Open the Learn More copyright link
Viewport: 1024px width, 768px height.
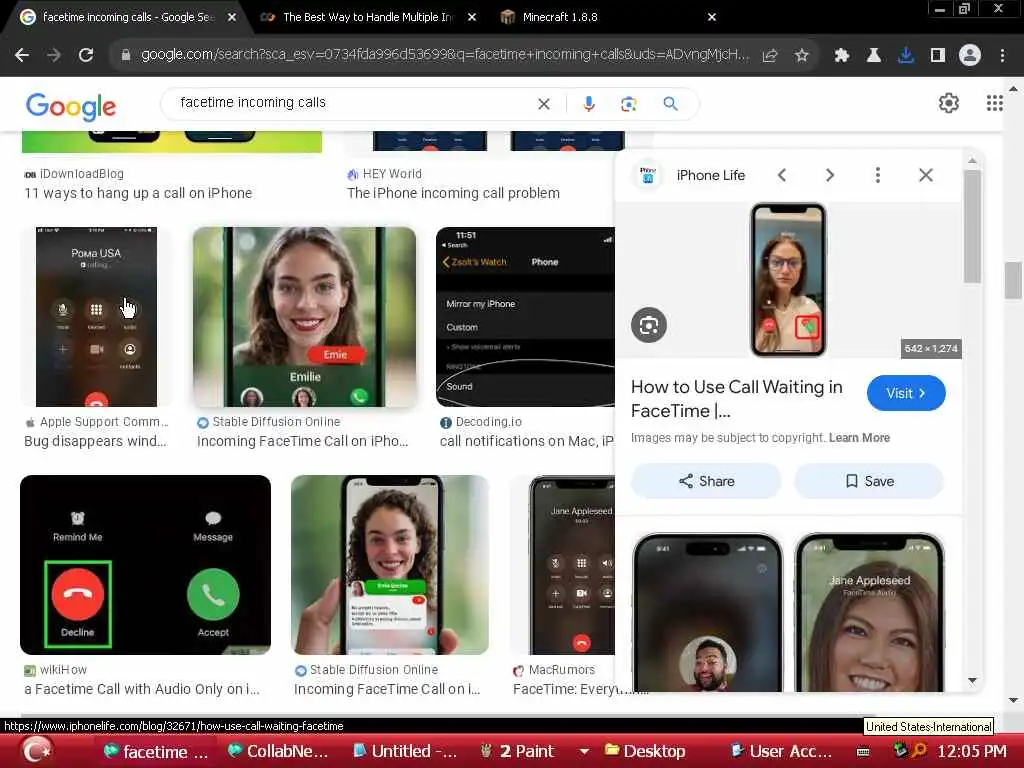click(859, 438)
